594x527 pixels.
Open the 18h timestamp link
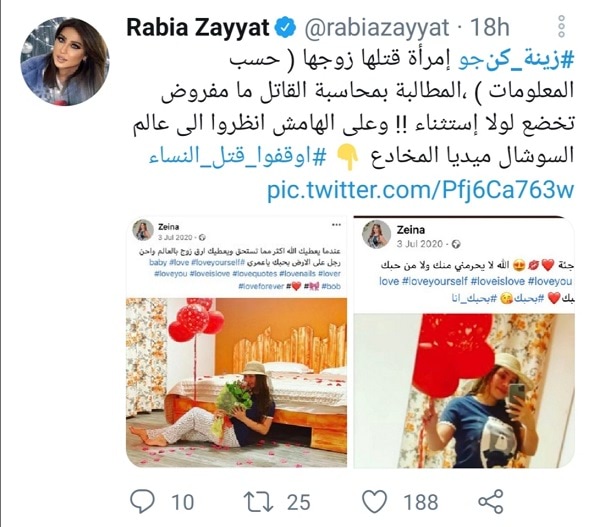click(489, 28)
